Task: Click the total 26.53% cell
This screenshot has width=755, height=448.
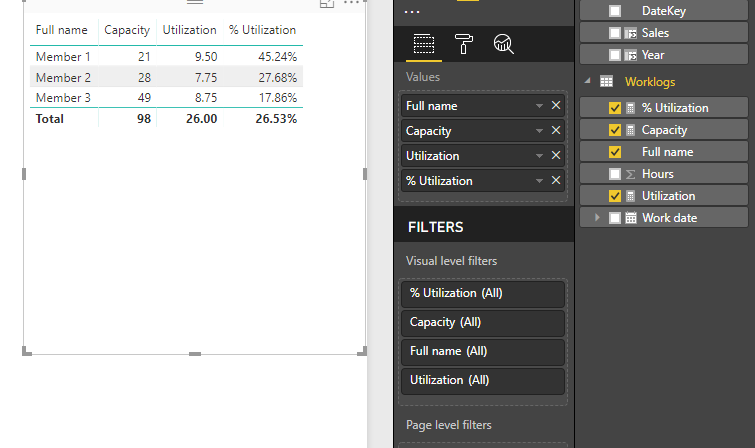Action: coord(276,119)
